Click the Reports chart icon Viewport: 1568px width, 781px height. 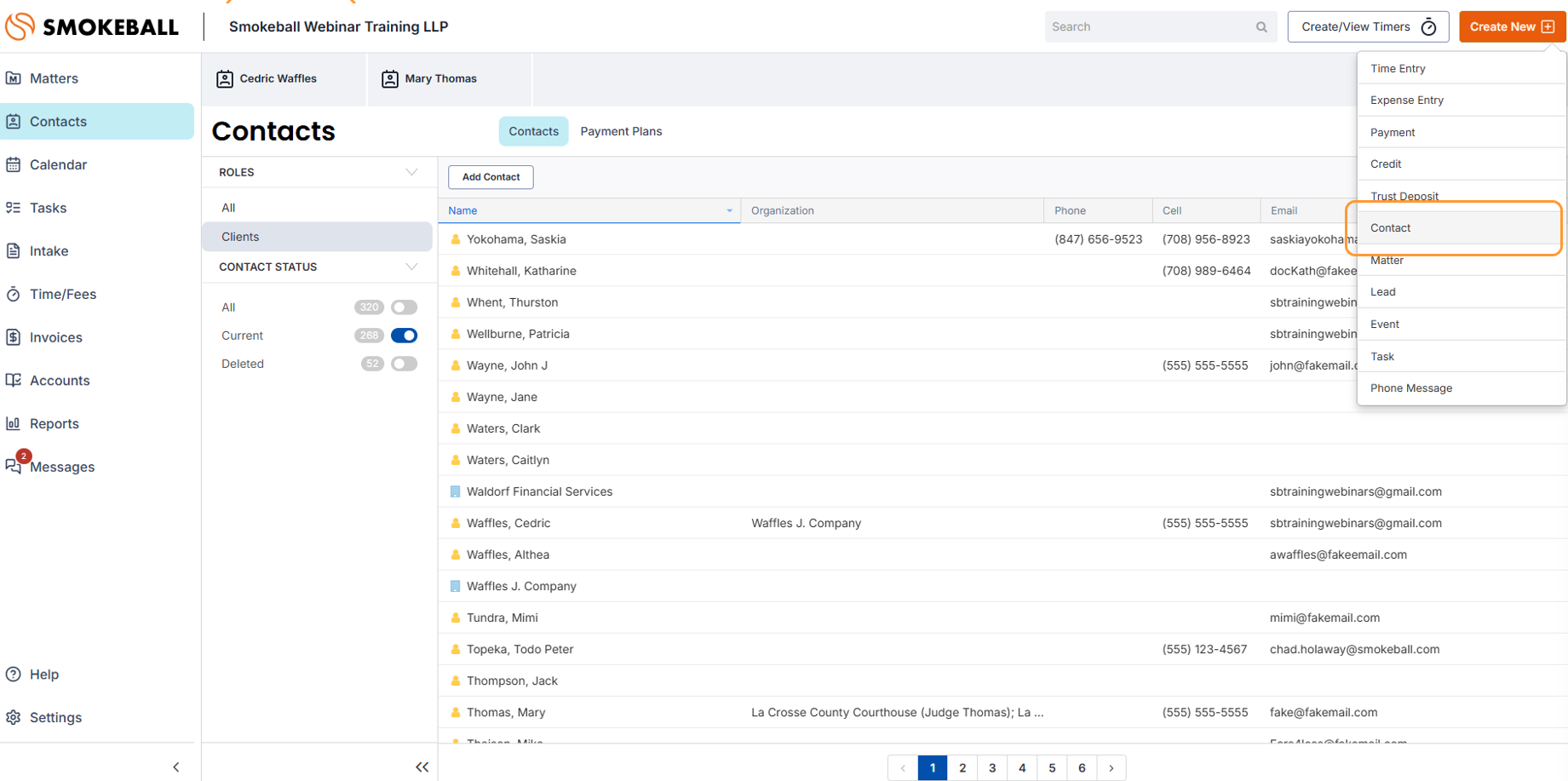tap(14, 423)
